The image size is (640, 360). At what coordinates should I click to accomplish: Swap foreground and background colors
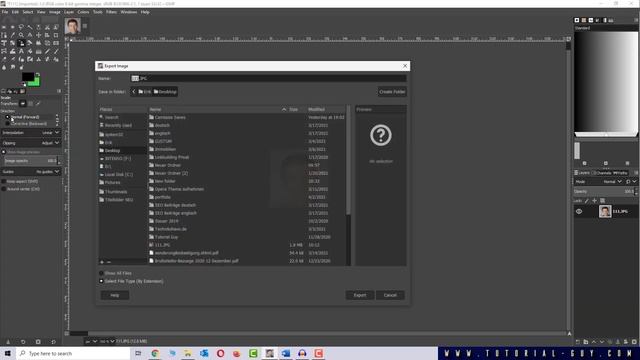(38, 74)
